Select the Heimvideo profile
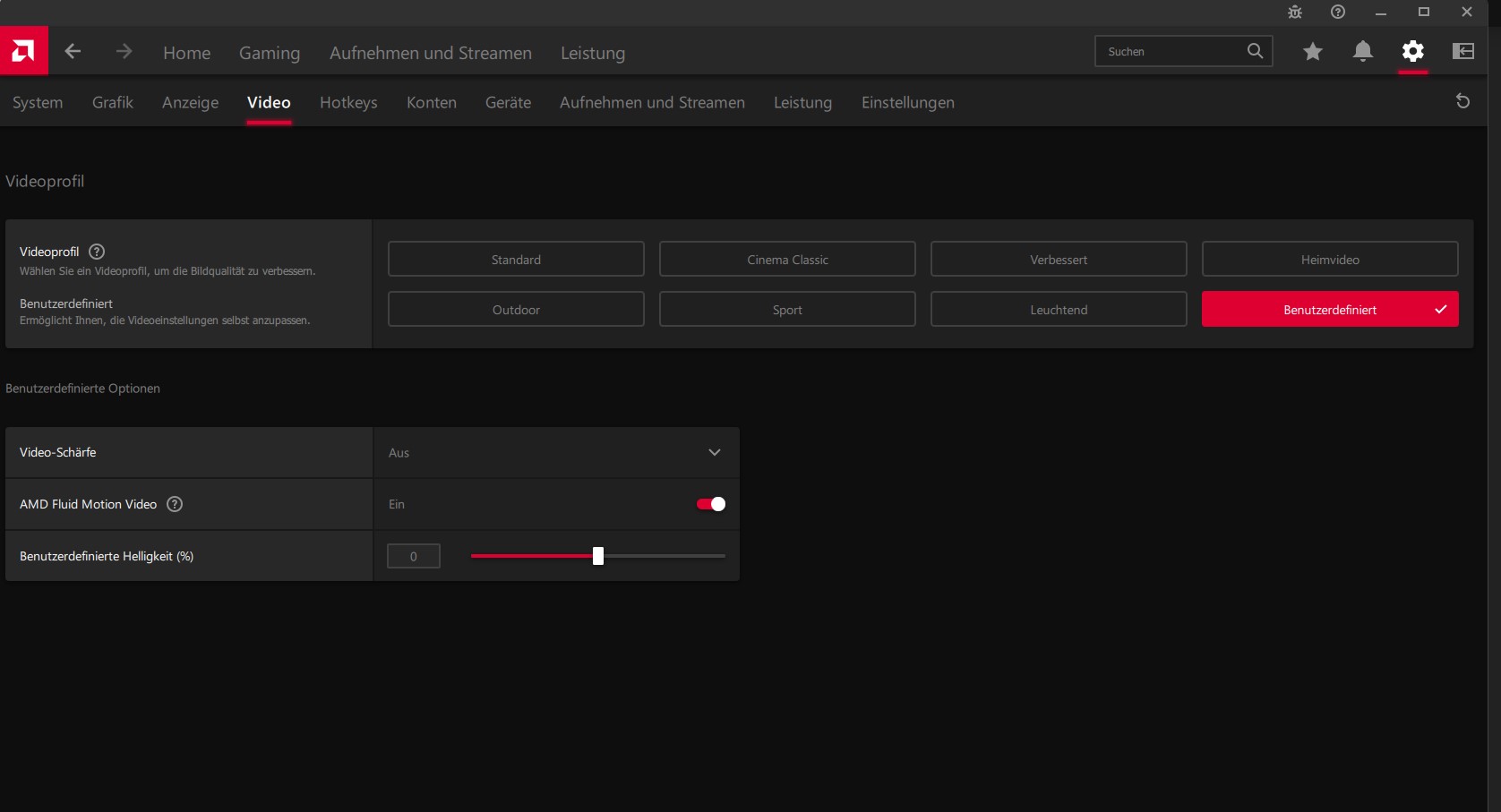The height and width of the screenshot is (812, 1501). [1330, 259]
